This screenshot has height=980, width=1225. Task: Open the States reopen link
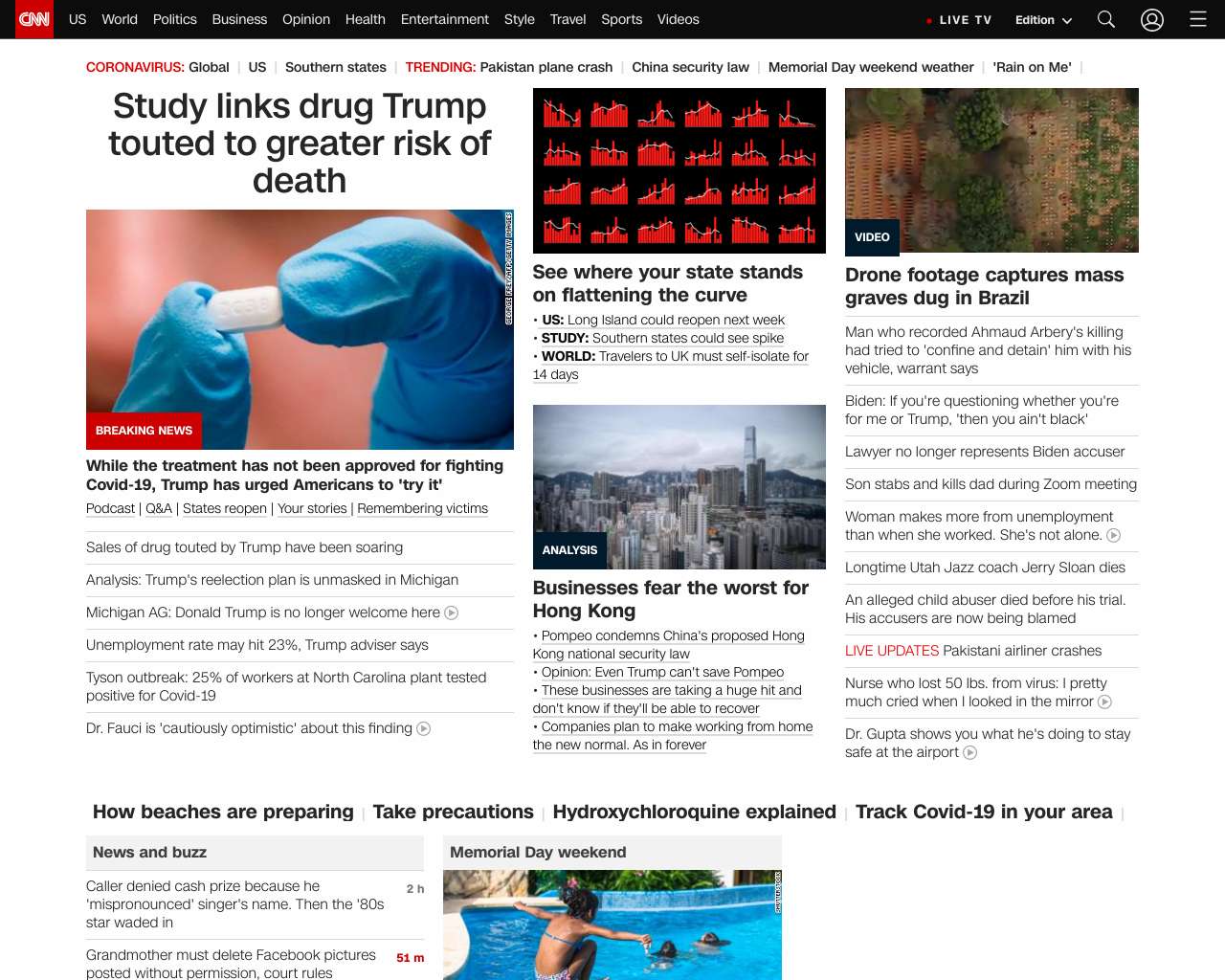(225, 508)
